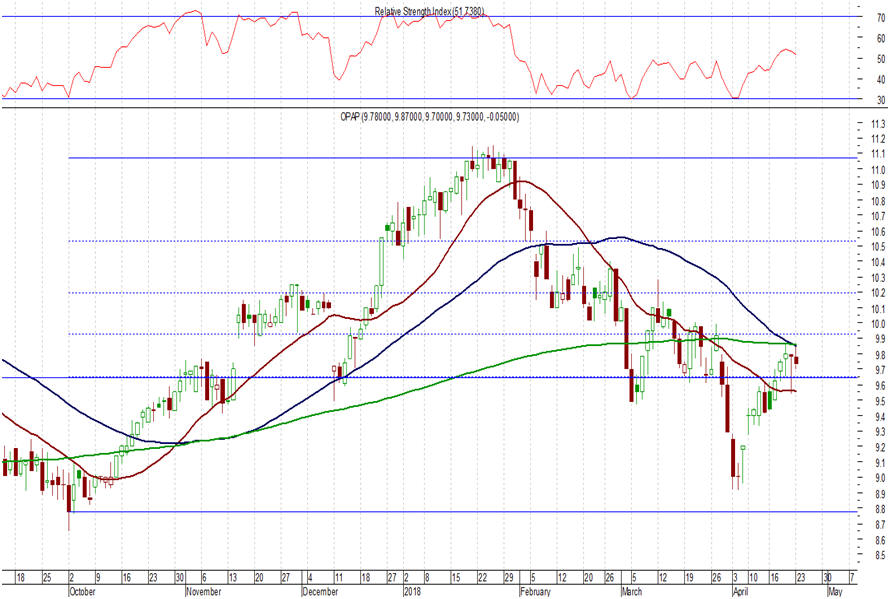Click price axis label 10.3
Viewport: 890px width, 599px height.
point(878,278)
